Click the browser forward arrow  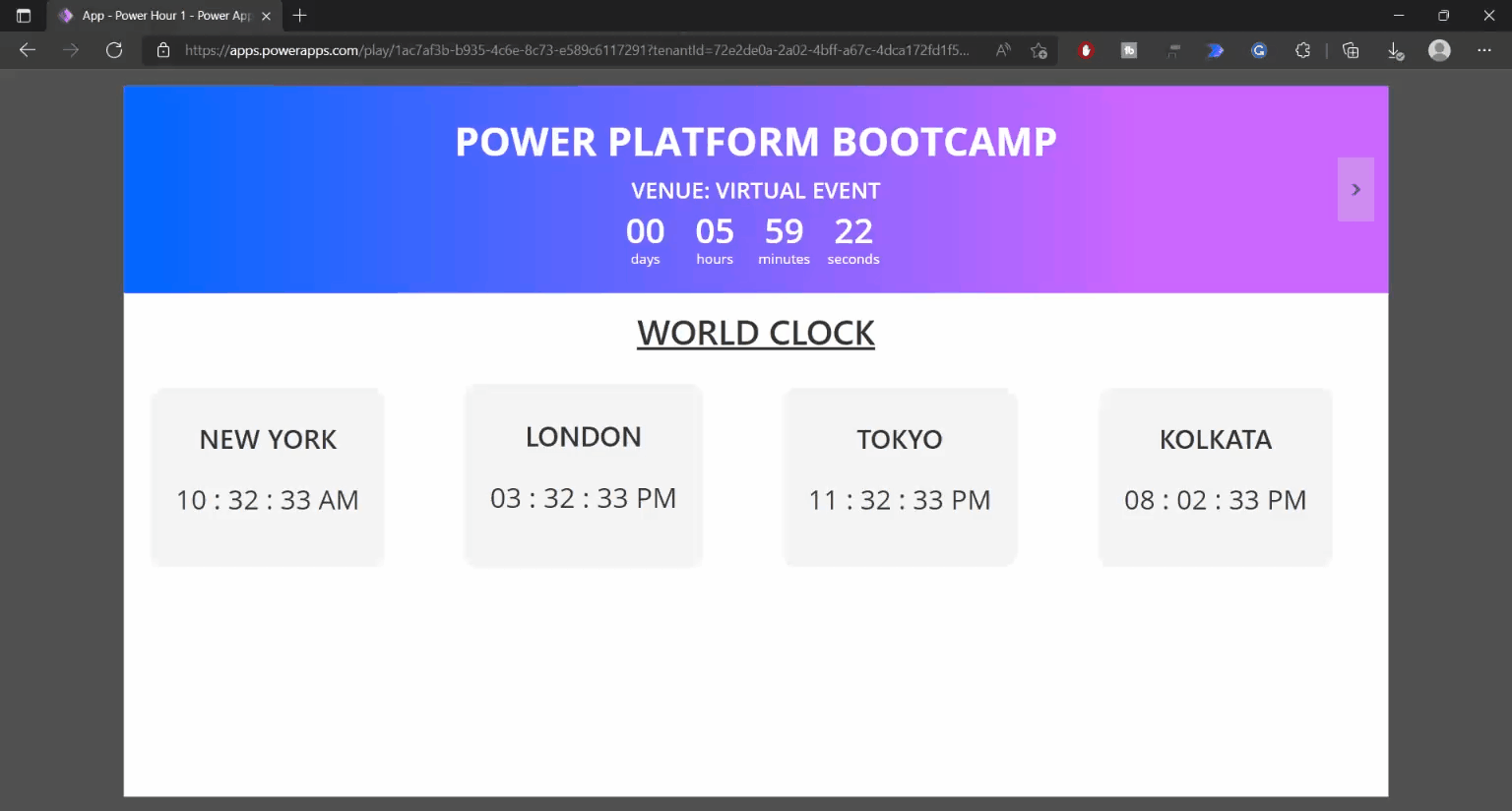tap(71, 50)
